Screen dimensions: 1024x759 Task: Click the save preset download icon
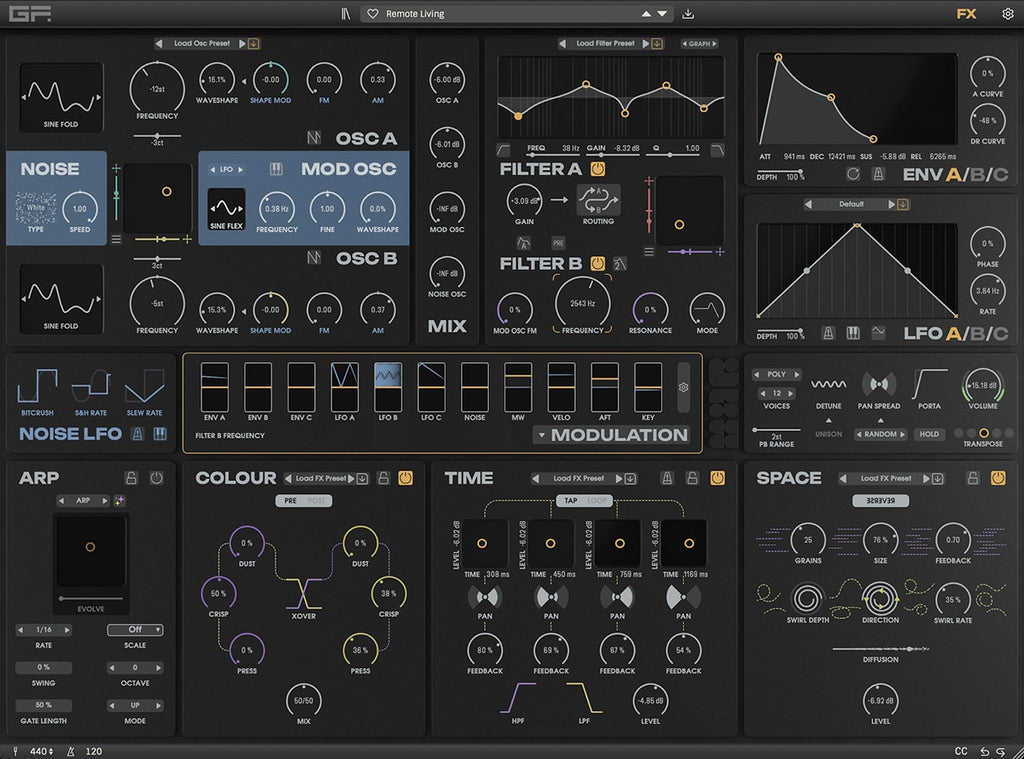pyautogui.click(x=688, y=14)
